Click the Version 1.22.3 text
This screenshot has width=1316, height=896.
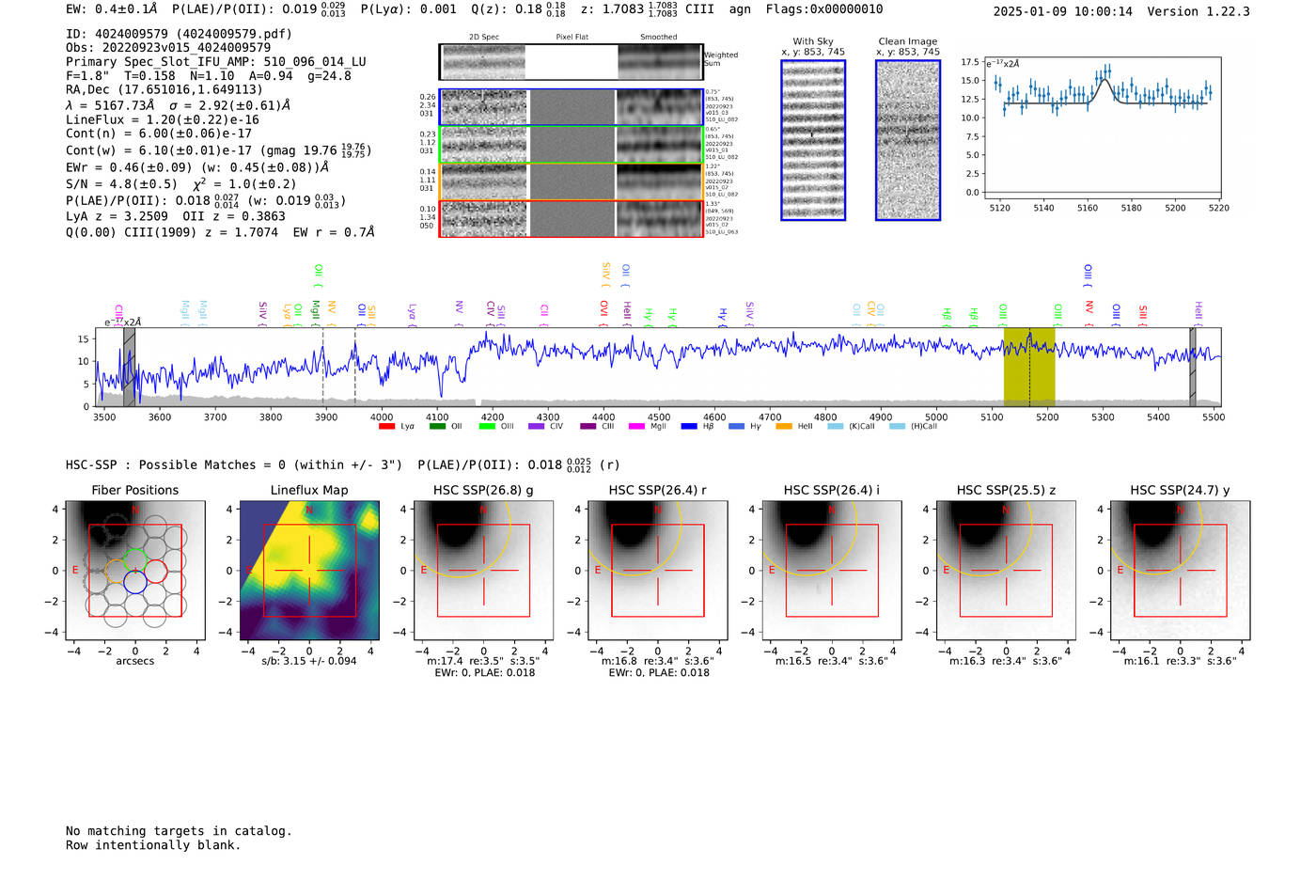click(1198, 11)
